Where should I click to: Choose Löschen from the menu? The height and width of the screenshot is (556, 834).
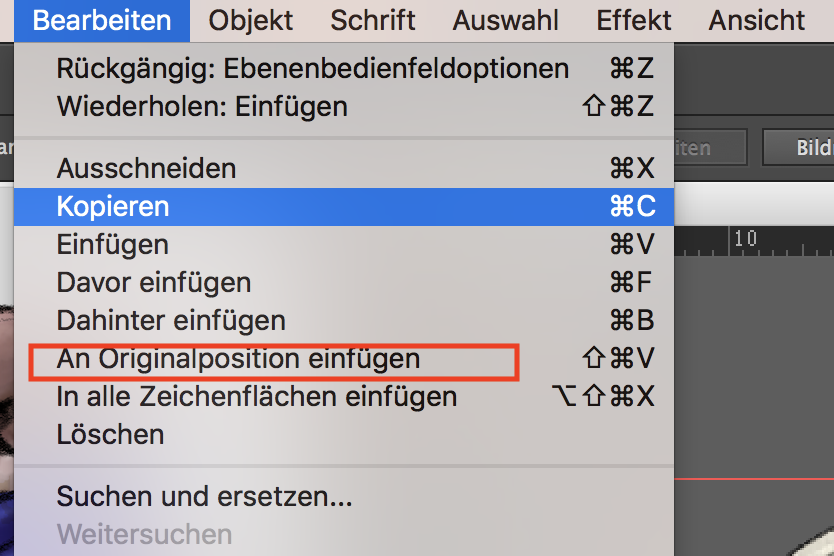344,435
